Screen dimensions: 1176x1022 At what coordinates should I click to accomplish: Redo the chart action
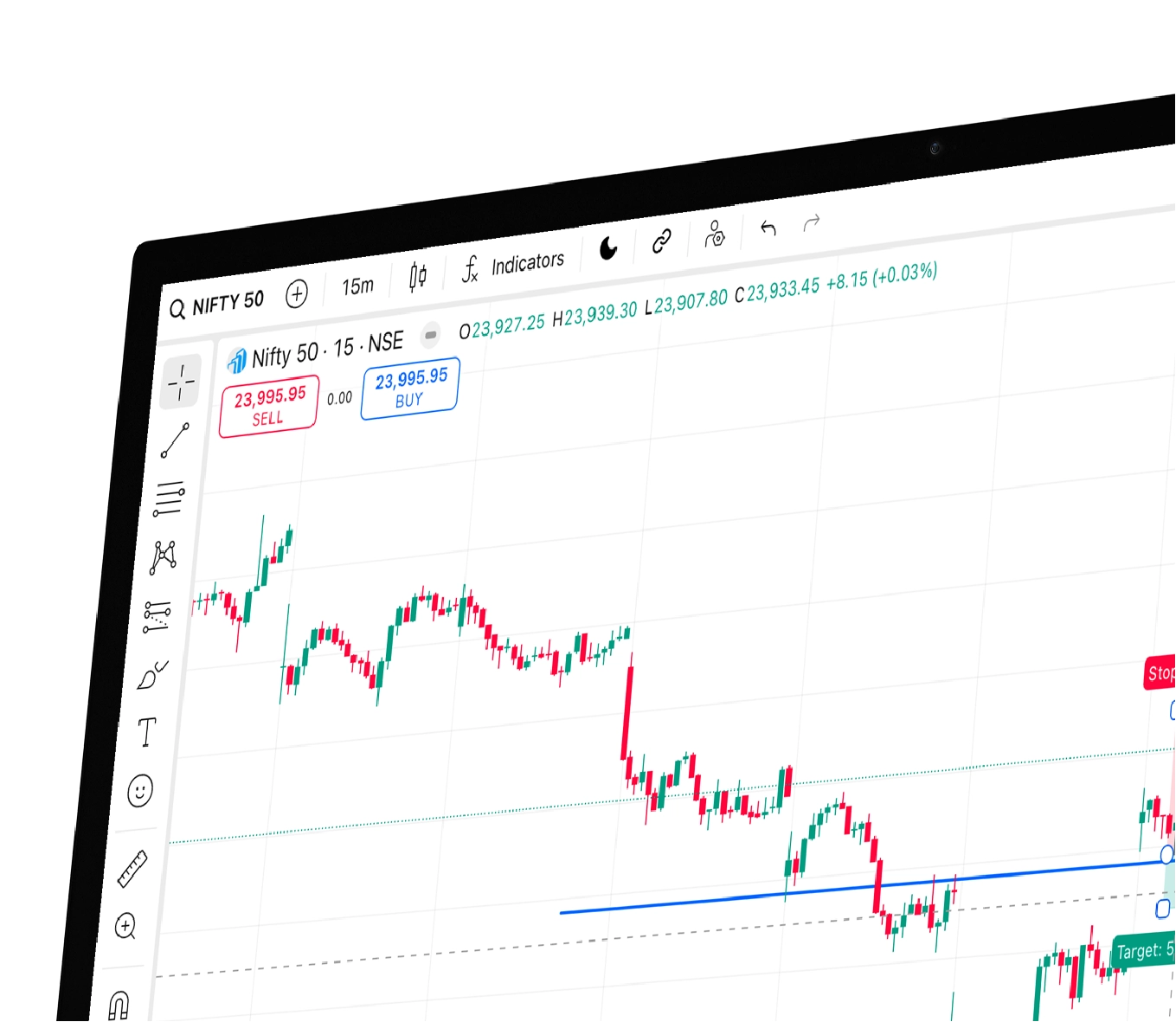click(811, 223)
